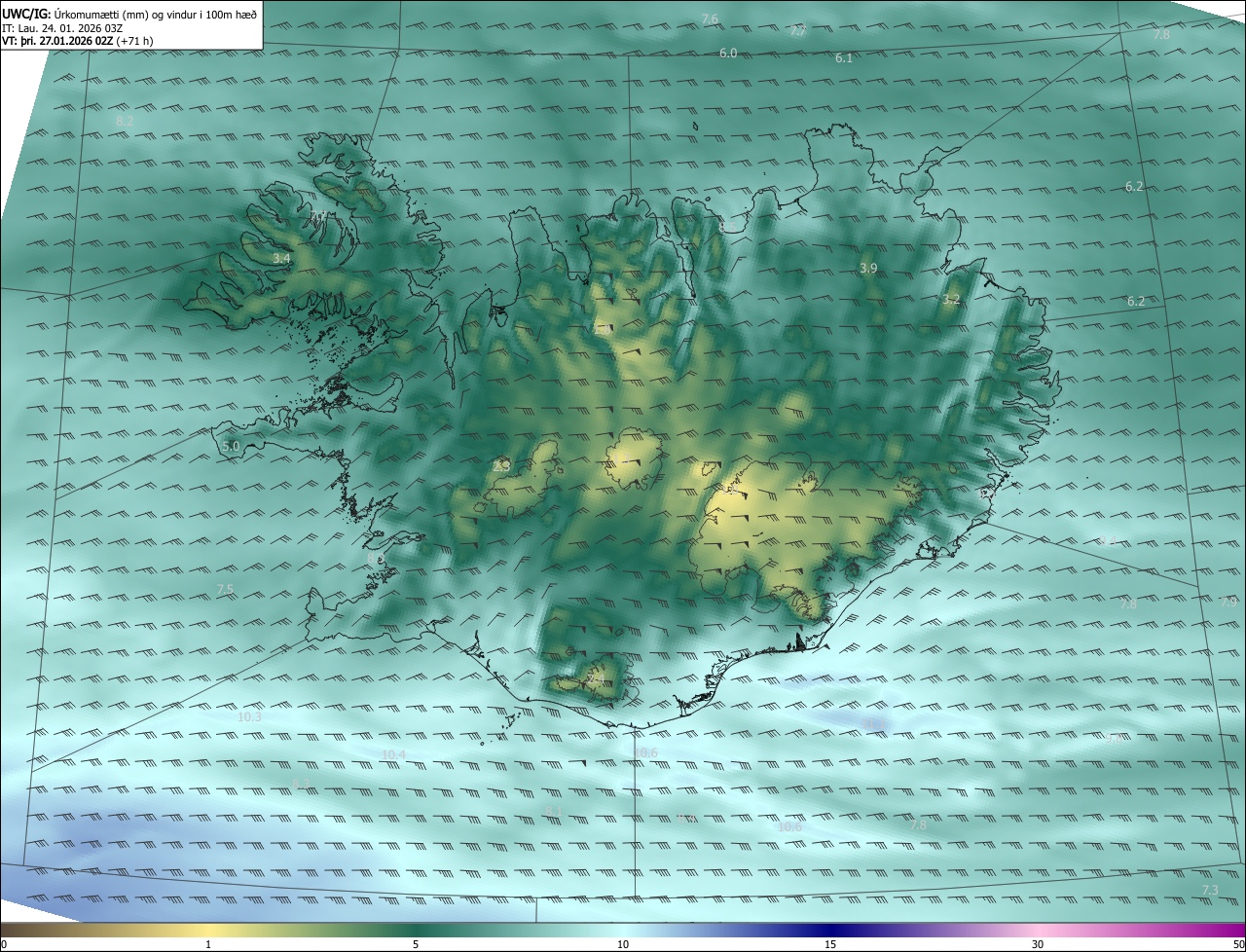Viewport: 1246px width, 952px height.
Task: Pick the pink colorbar segment near 30
Action: [x=1038, y=930]
